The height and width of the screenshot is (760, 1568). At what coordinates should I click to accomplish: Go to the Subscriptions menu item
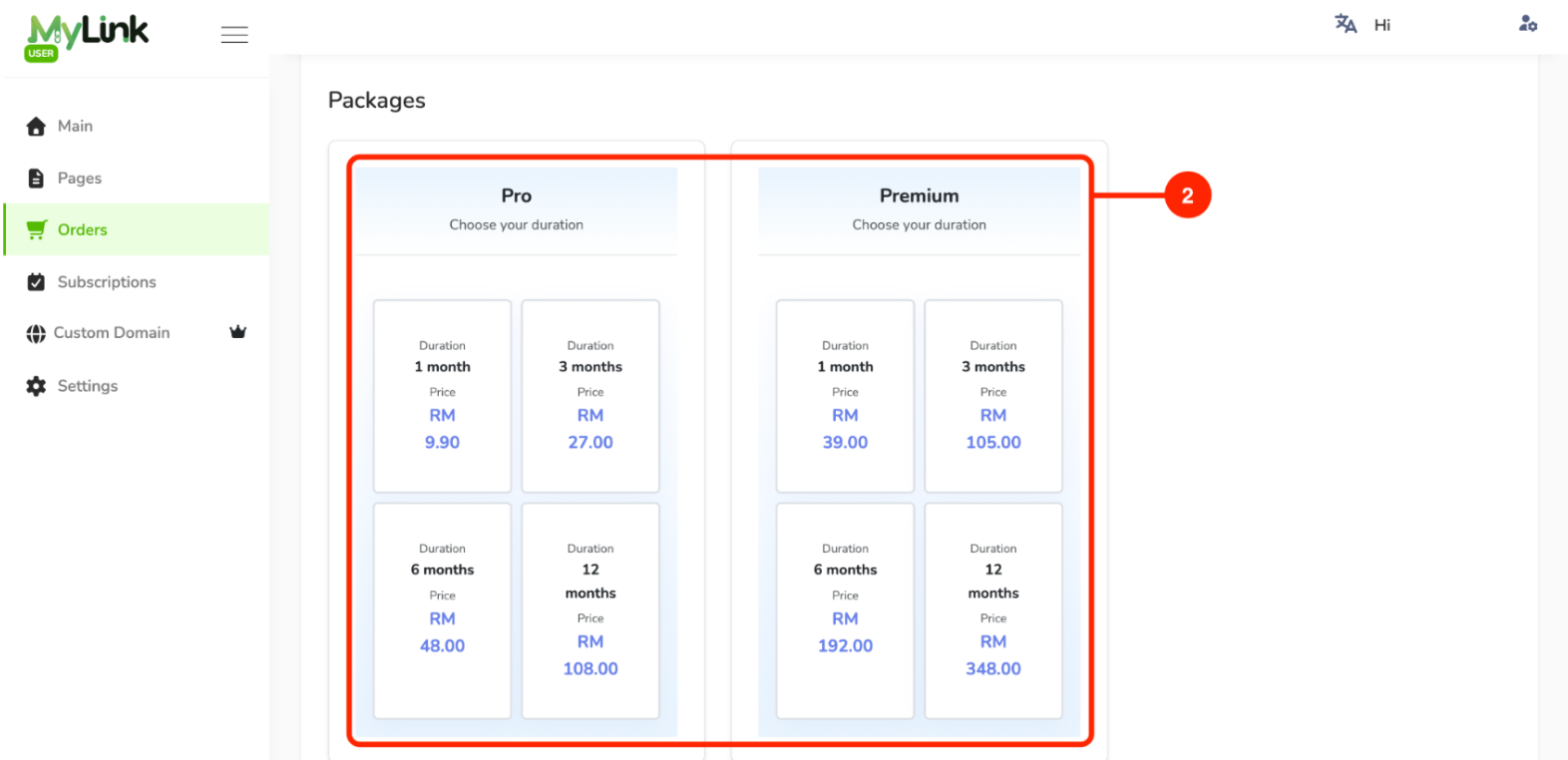pyautogui.click(x=137, y=282)
